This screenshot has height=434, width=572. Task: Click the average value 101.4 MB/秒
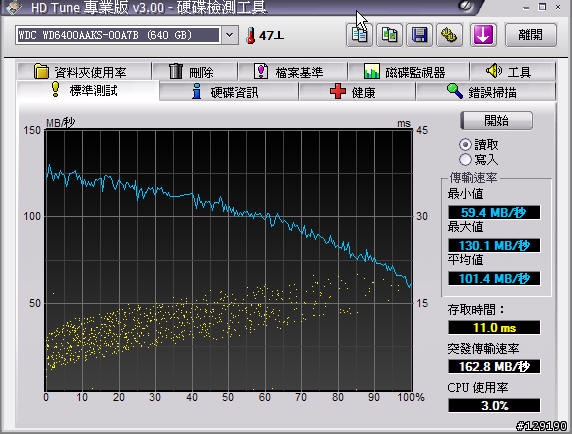click(494, 278)
